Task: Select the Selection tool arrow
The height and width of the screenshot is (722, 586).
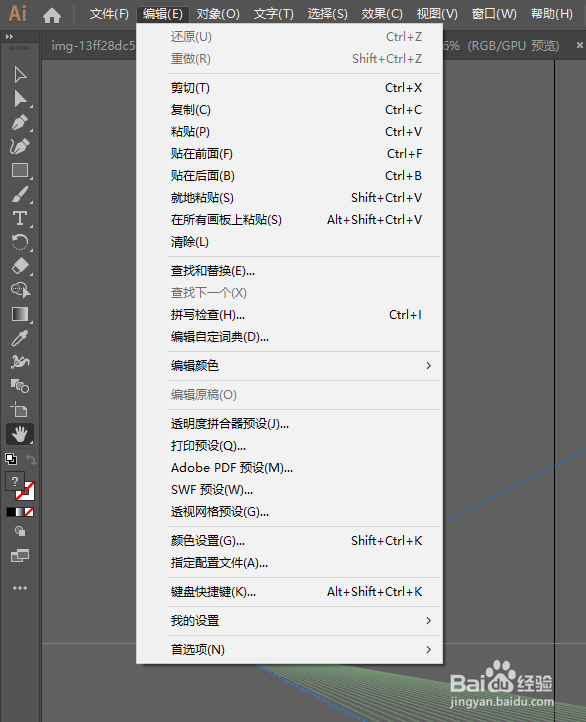Action: (20, 75)
